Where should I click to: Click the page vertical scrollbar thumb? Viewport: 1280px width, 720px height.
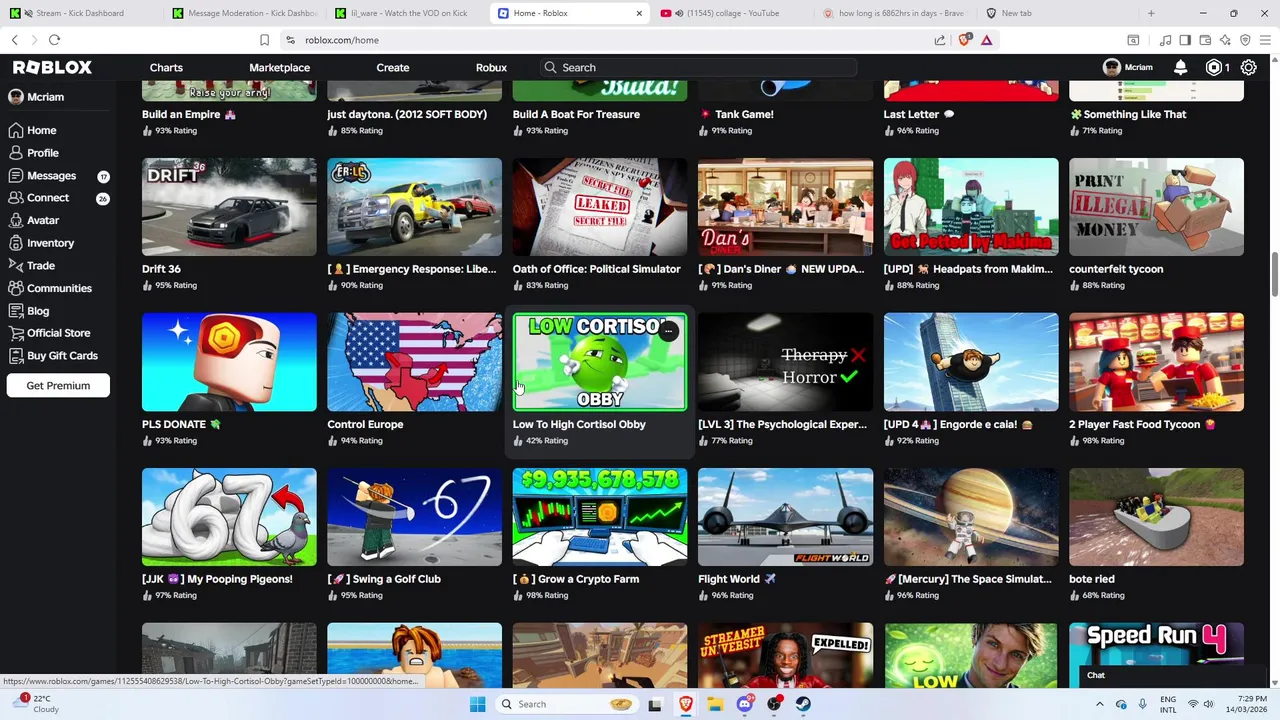pos(1274,275)
